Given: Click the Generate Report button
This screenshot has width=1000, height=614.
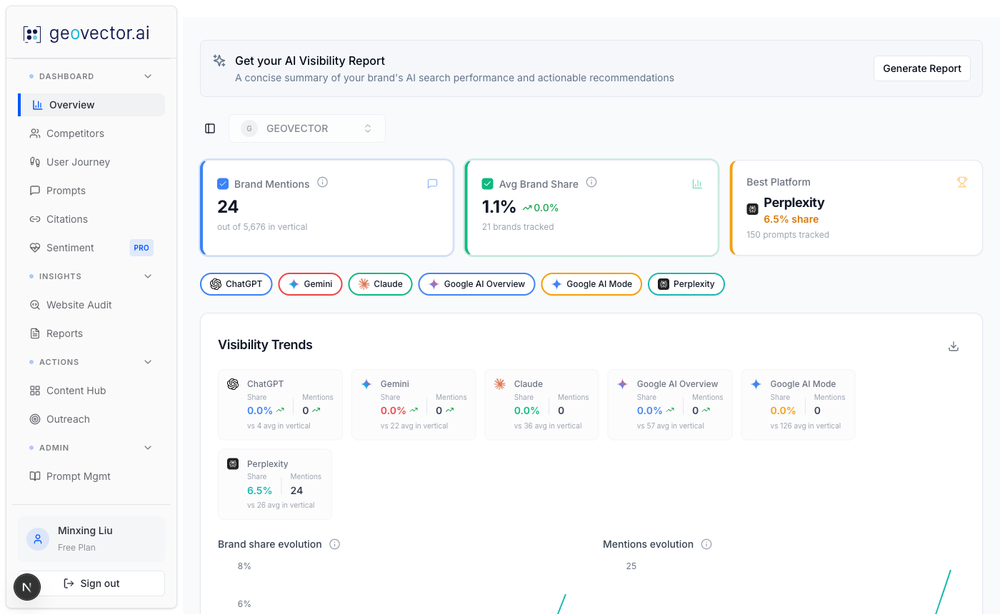Looking at the screenshot, I should click(x=921, y=68).
